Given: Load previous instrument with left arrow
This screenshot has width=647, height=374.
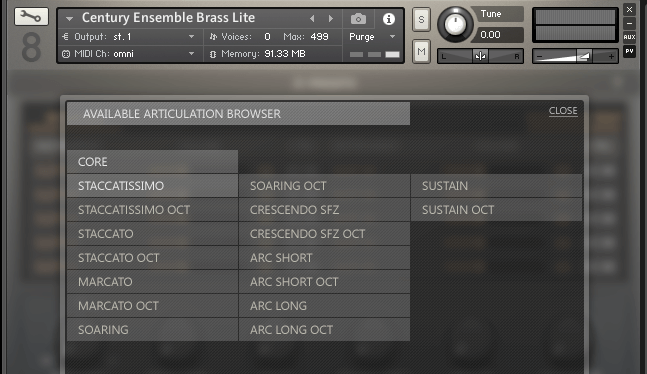Looking at the screenshot, I should pos(312,19).
